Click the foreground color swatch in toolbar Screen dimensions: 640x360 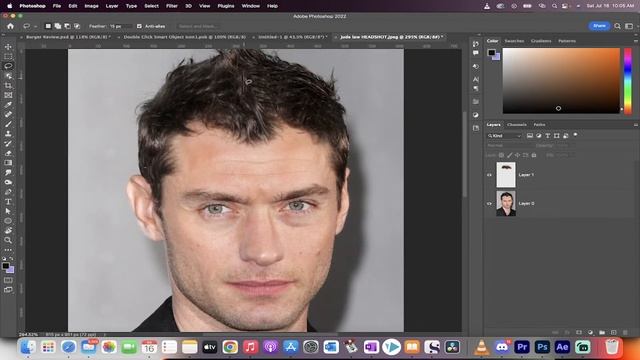pos(5,266)
